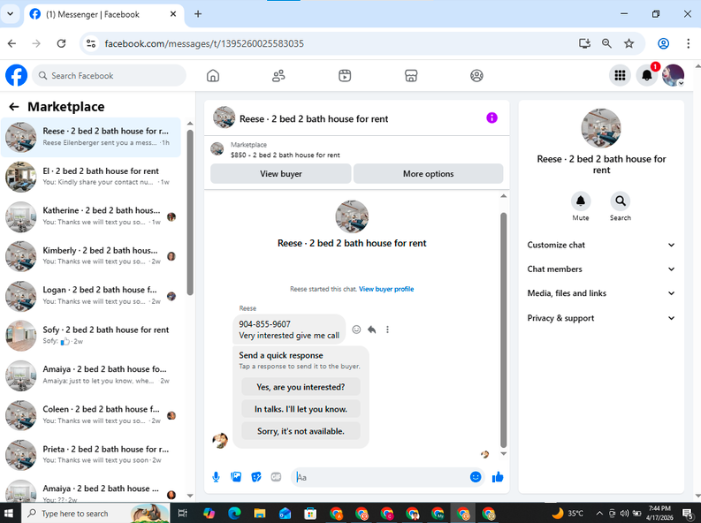Expand the Privacy & support section
The width and height of the screenshot is (701, 523).
601,318
